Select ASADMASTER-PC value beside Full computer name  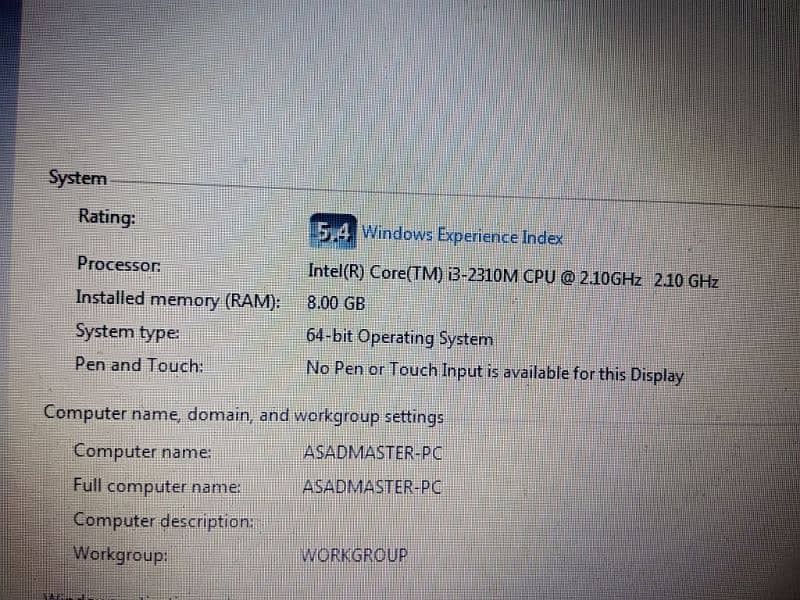[372, 487]
